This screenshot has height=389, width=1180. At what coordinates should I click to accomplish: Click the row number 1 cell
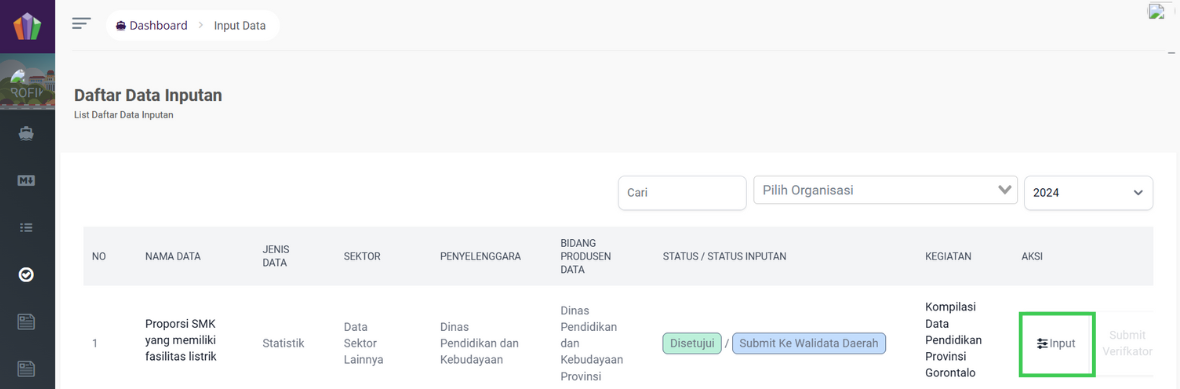coord(95,343)
